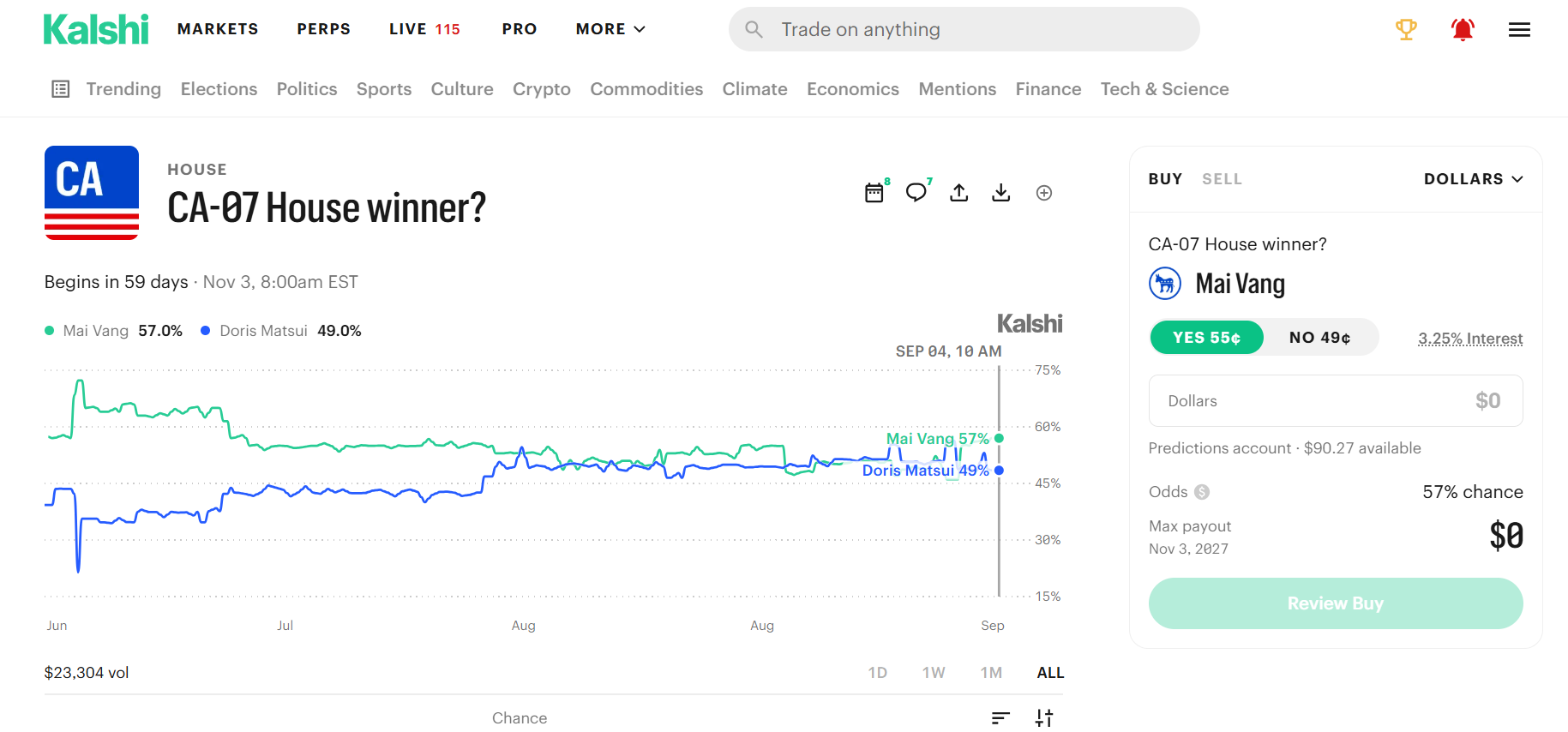Open the 3.25% Interest link
The image size is (1568, 732).
click(1470, 339)
